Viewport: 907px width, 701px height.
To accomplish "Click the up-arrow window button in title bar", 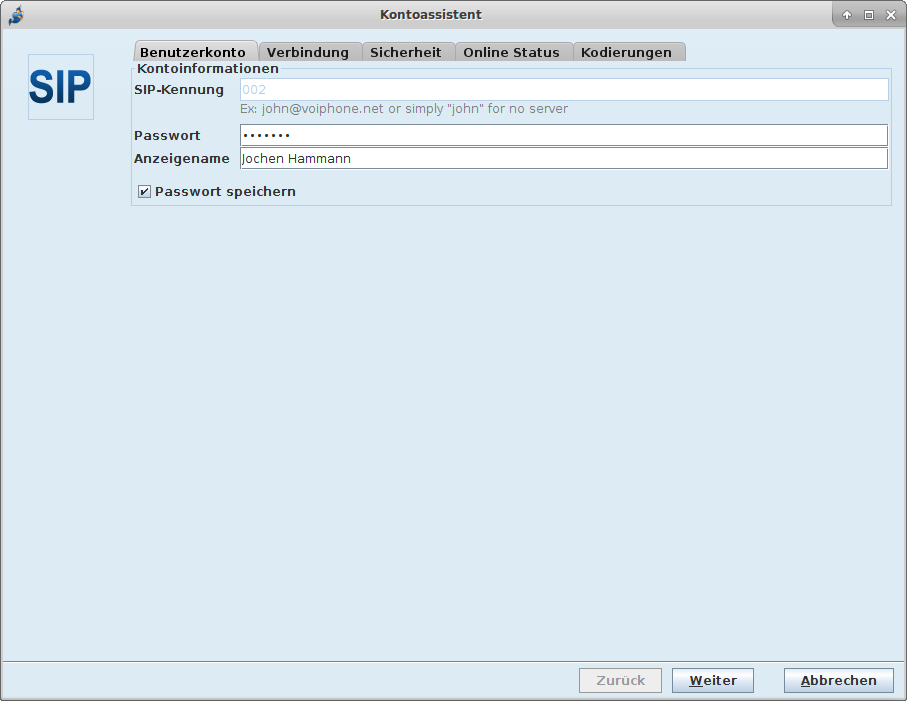I will coord(847,15).
